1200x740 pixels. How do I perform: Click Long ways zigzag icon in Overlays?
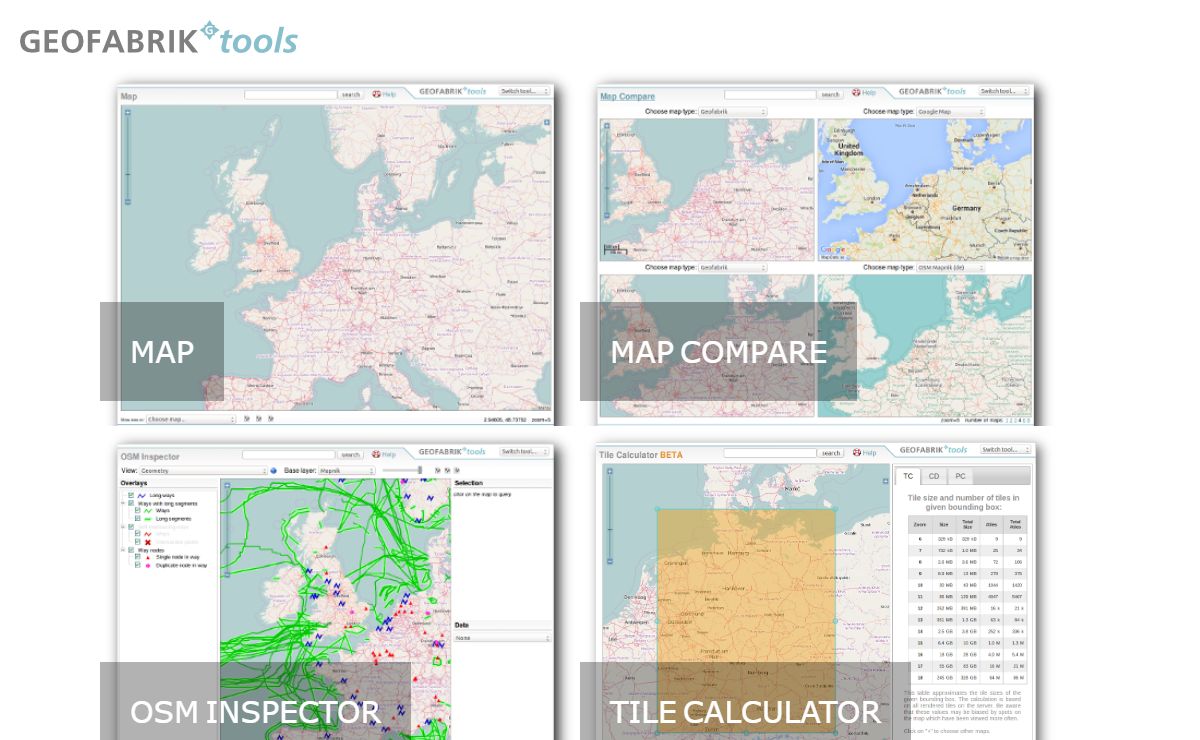[142, 495]
